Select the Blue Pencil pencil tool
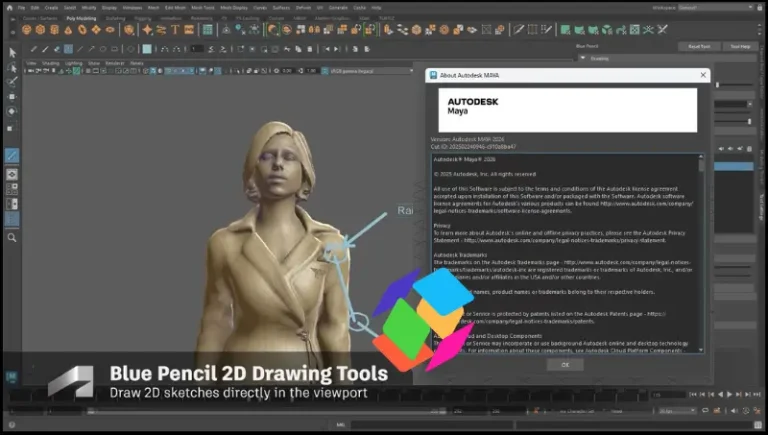This screenshot has width=768, height=435. click(34, 49)
